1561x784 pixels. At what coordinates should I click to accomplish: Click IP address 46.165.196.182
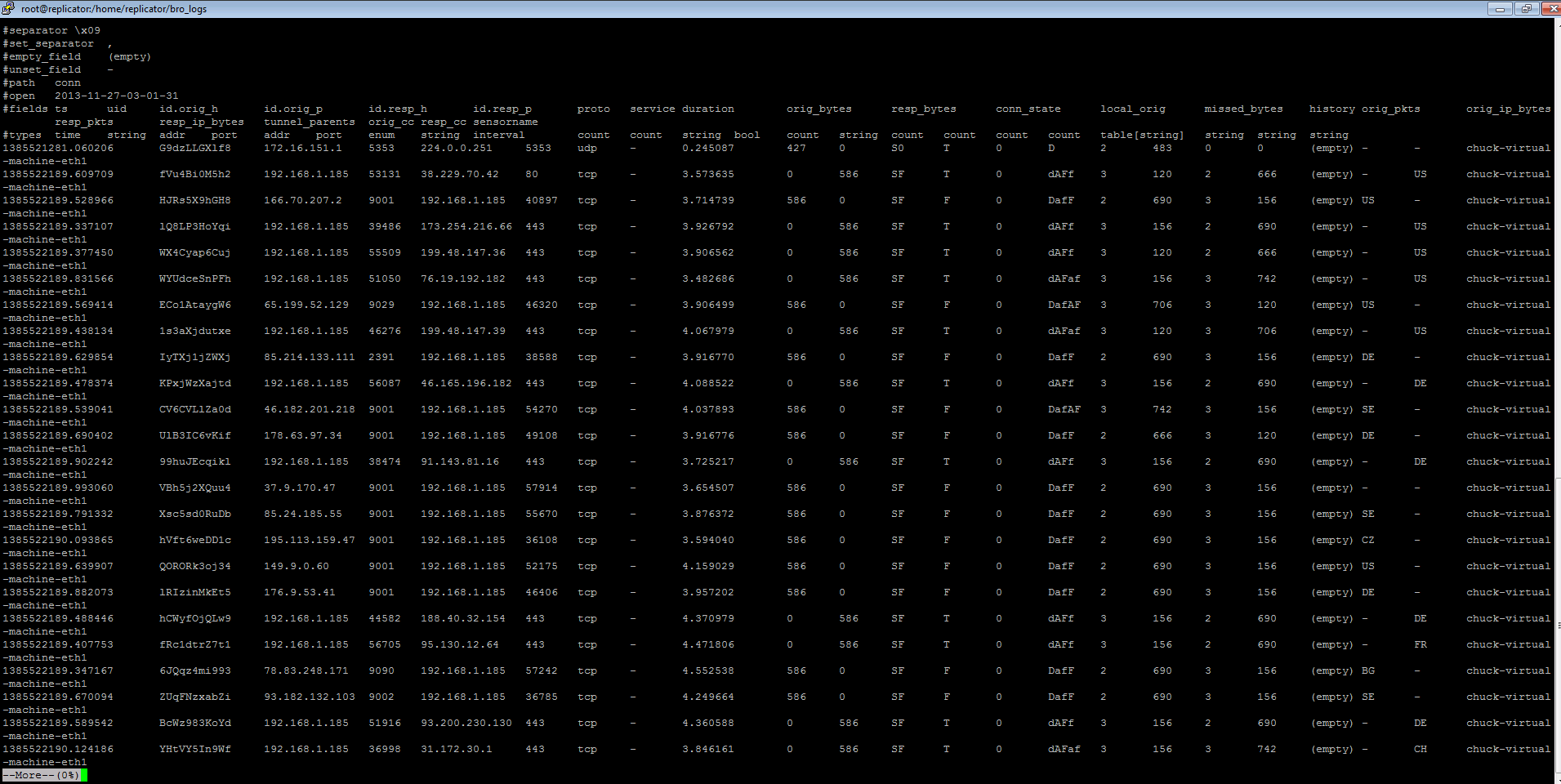coord(466,384)
